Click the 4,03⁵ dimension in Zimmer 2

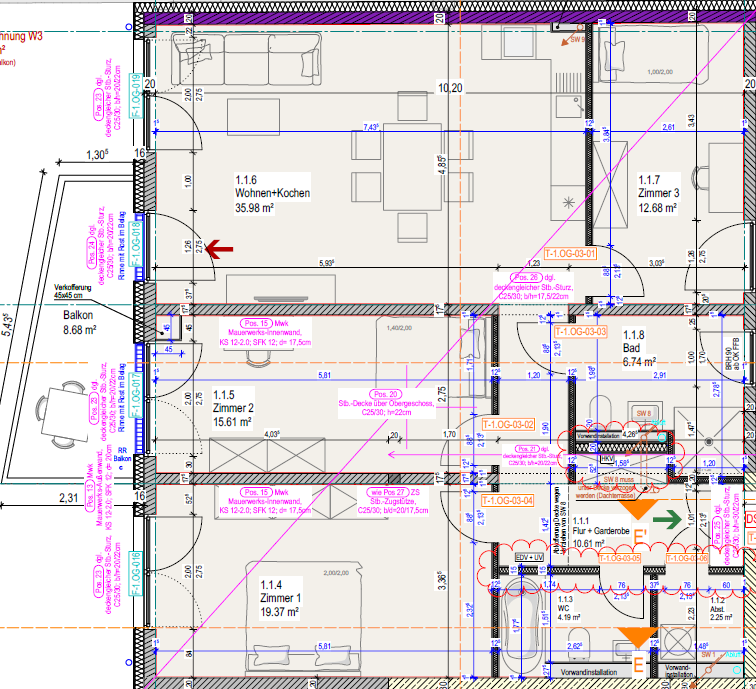271,434
